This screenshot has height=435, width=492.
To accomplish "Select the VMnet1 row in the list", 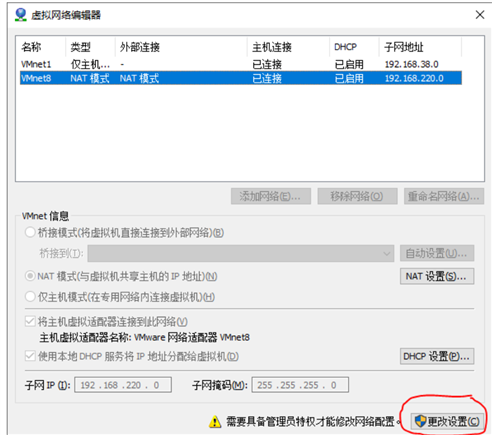I will coord(241,64).
